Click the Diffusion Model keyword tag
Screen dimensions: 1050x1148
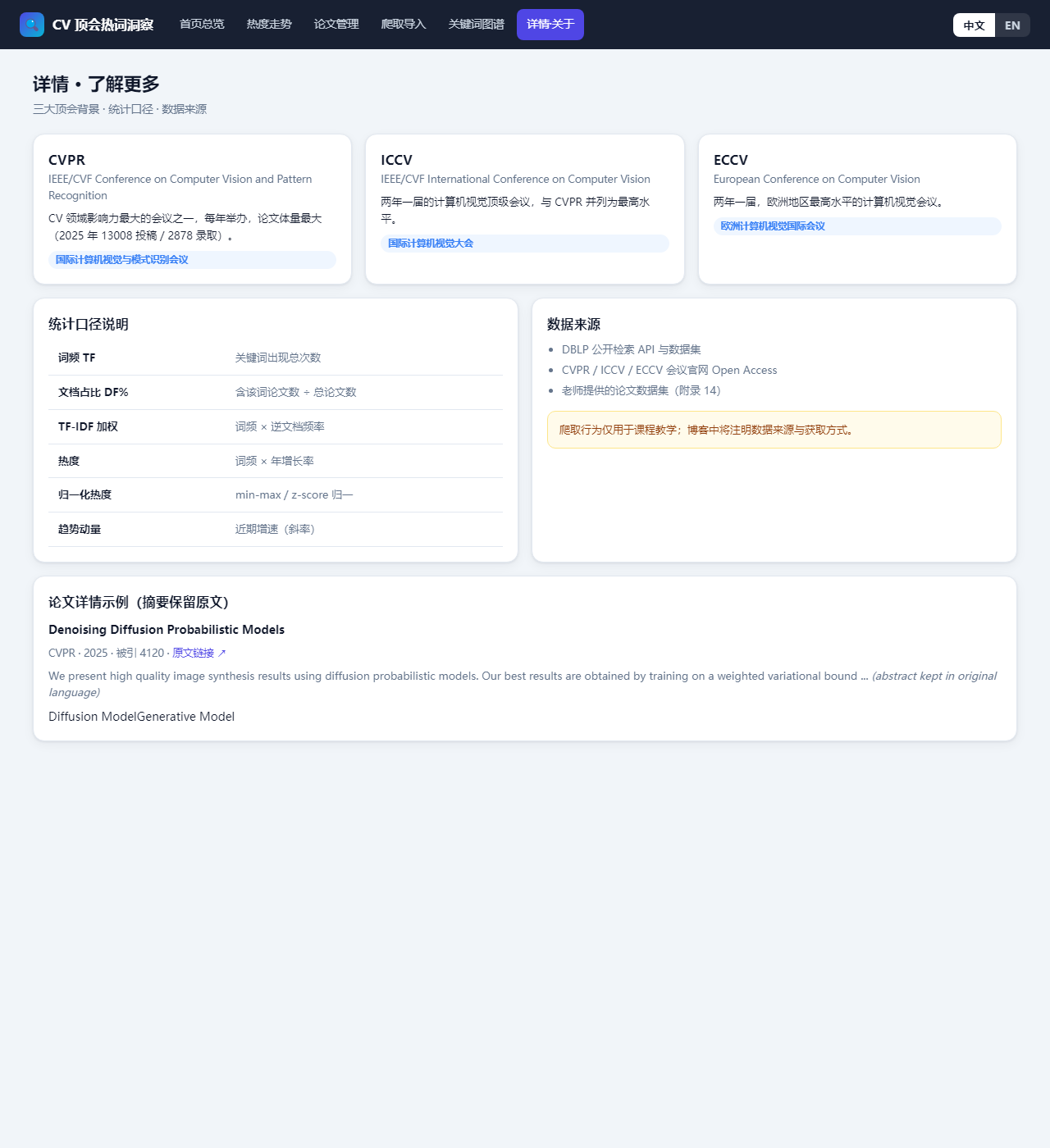click(93, 717)
